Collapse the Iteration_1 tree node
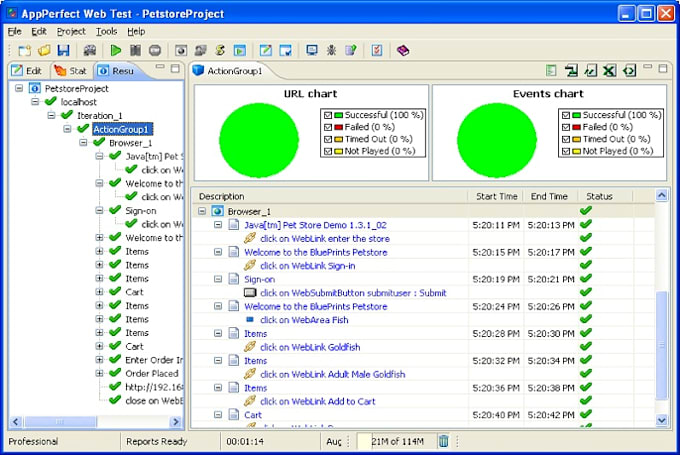 point(52,115)
